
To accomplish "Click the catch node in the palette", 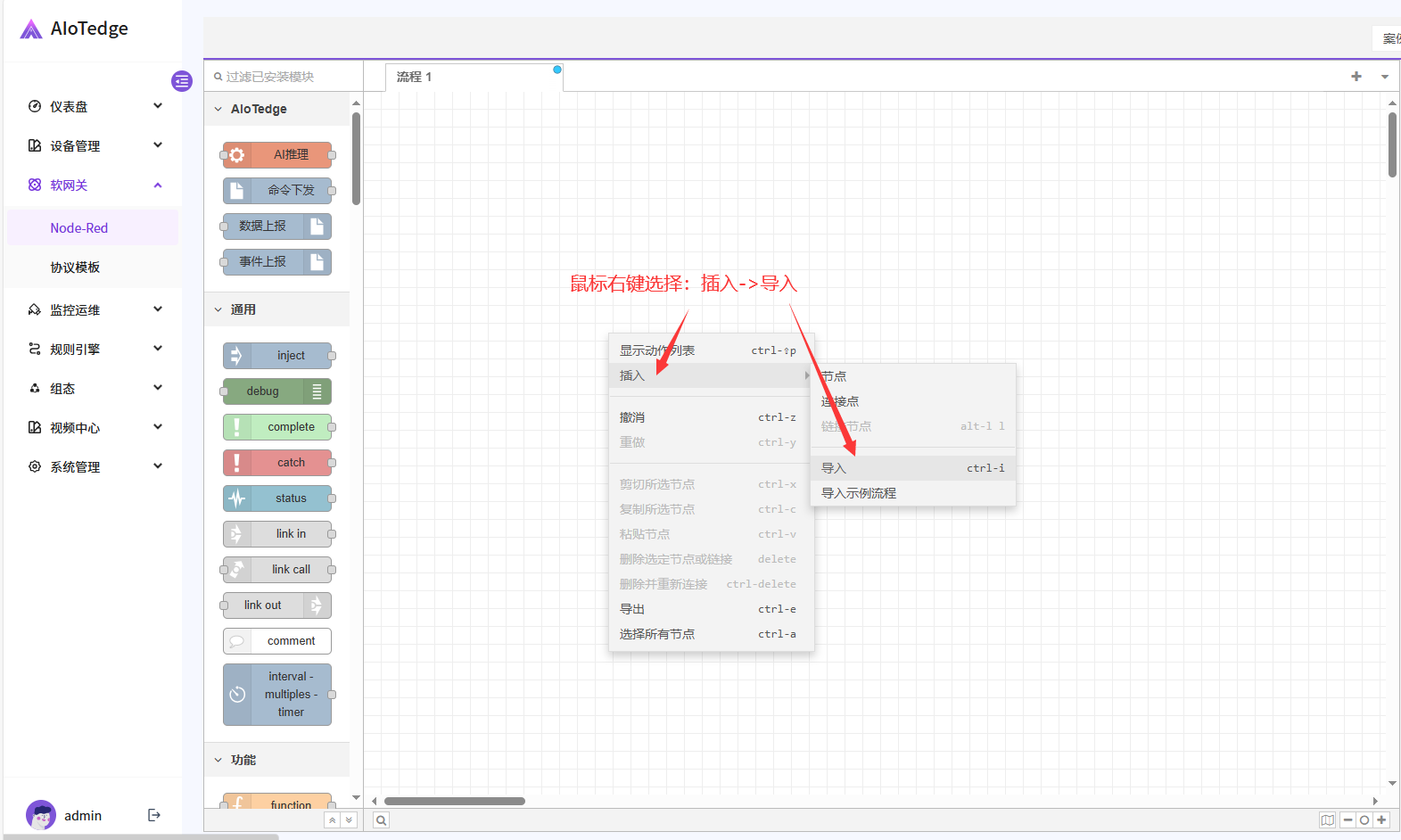I will point(277,463).
